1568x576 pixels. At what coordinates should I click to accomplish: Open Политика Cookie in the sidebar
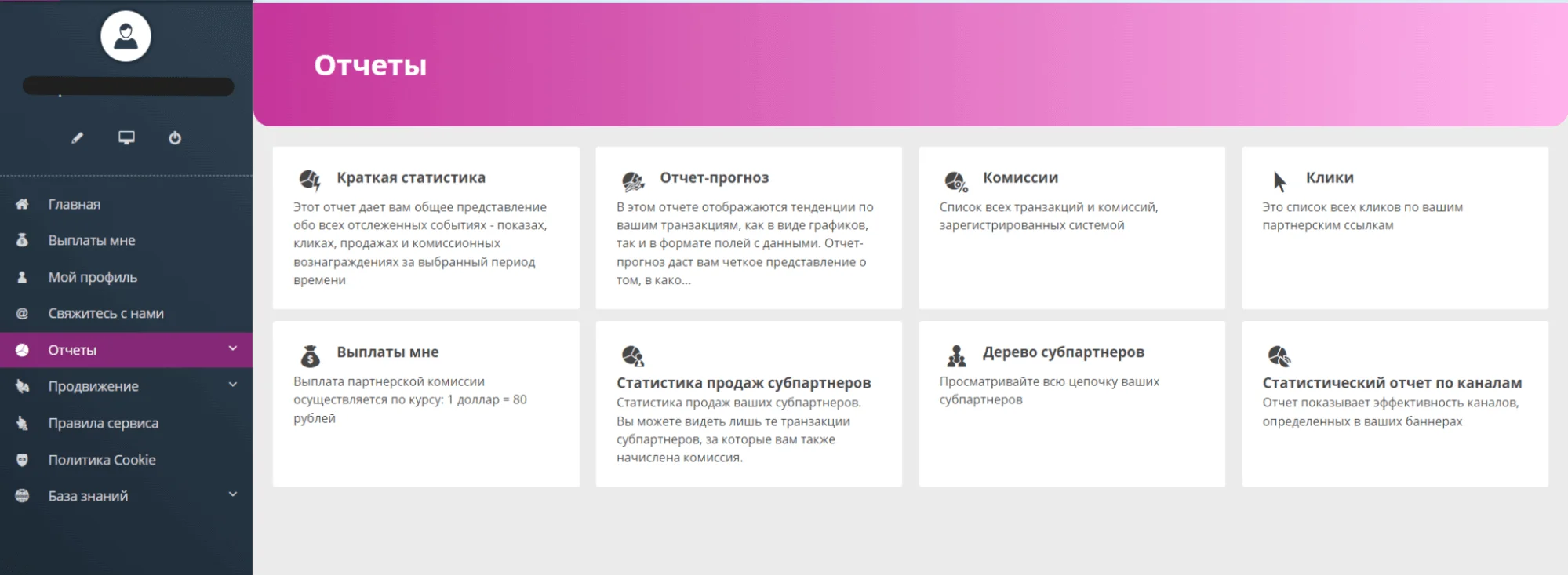click(102, 460)
